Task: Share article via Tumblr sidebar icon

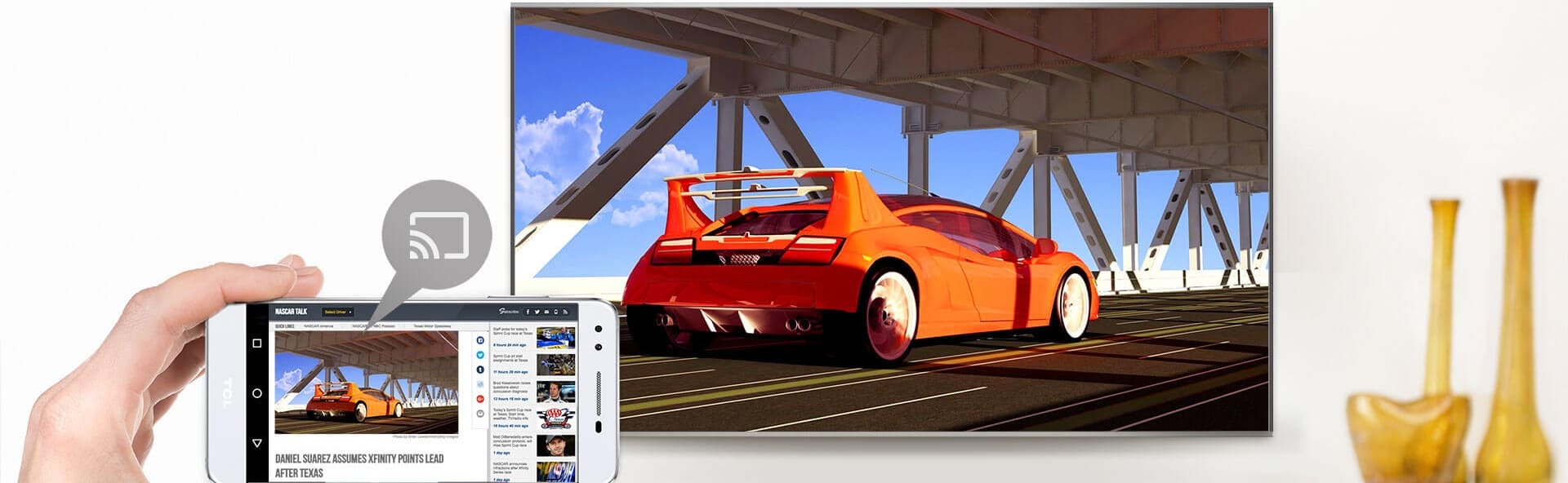Action: click(x=480, y=370)
